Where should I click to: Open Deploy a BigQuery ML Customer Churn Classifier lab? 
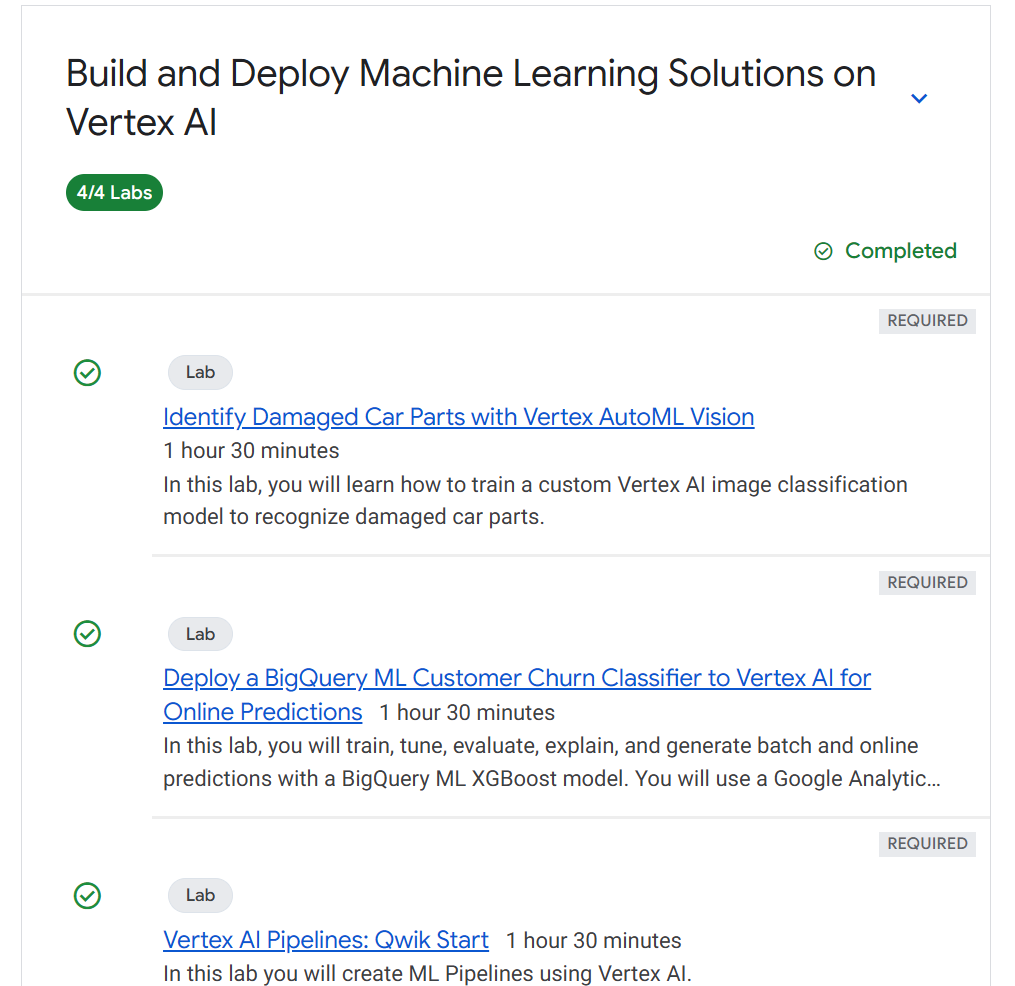coord(517,695)
